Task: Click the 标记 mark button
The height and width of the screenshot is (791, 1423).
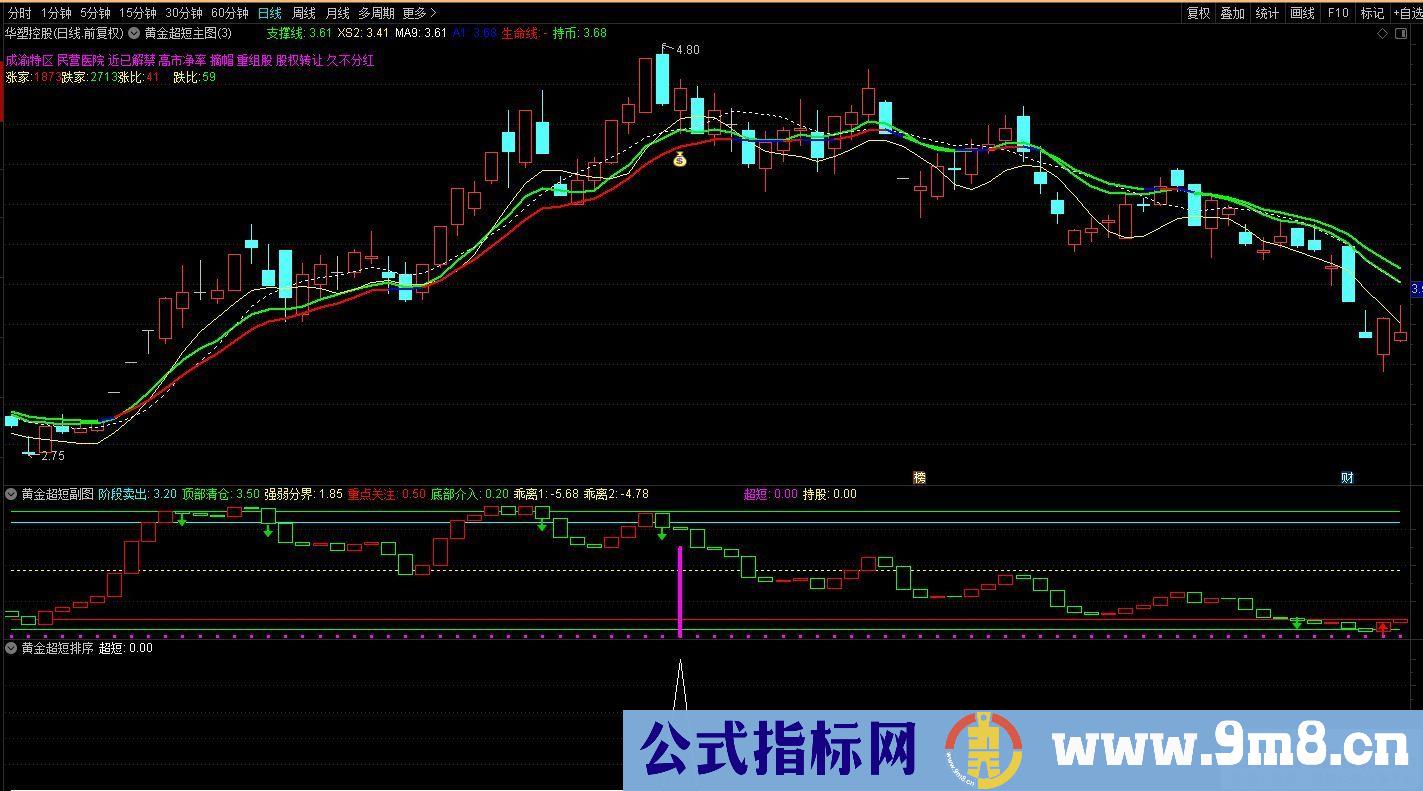Action: [1372, 13]
